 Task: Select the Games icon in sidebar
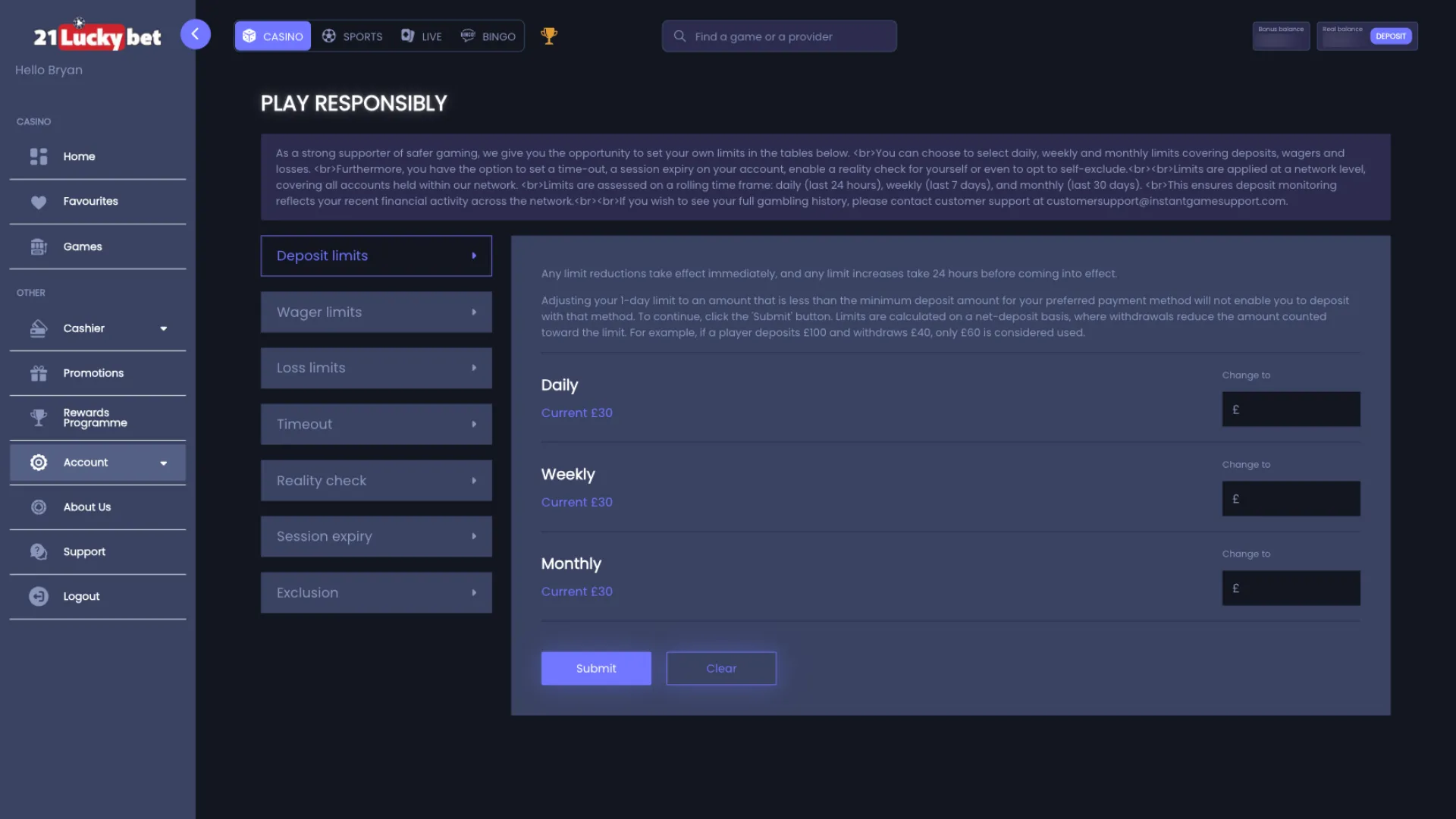coord(39,246)
